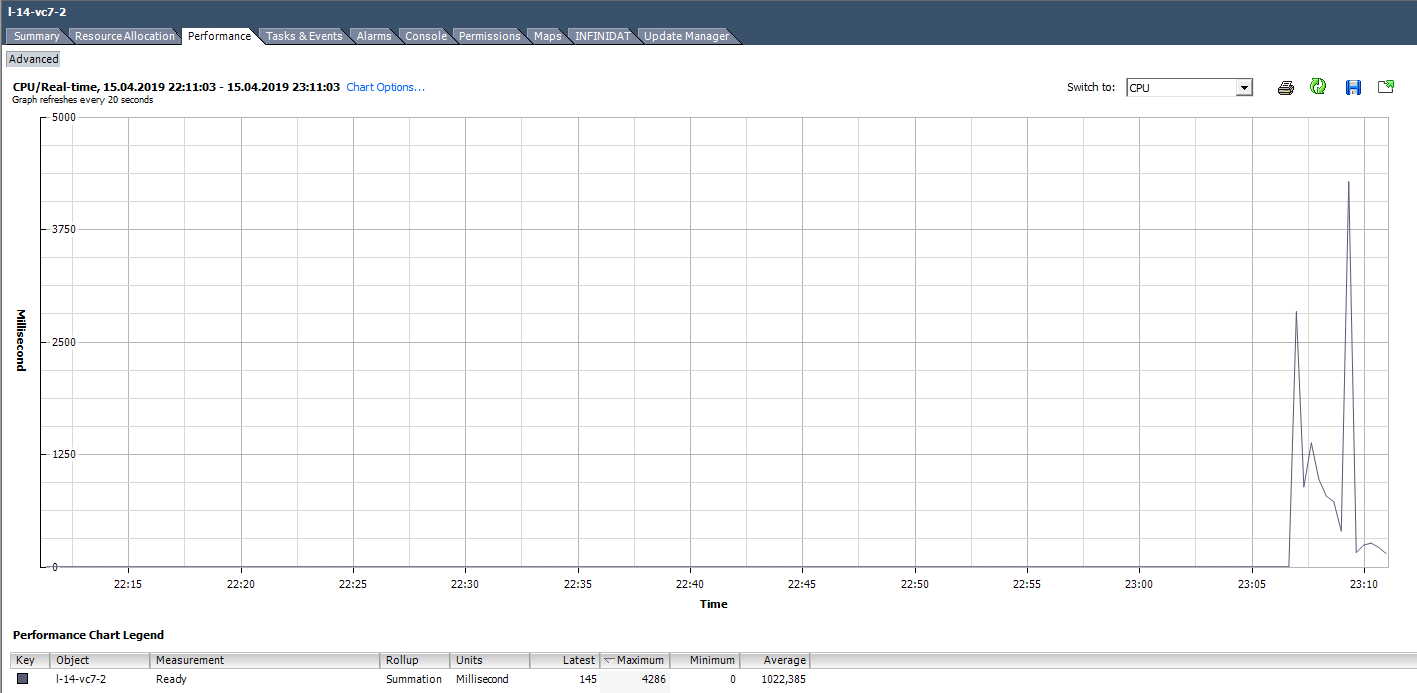1417x693 pixels.
Task: Sort the legend by the Maximum column
Action: click(x=640, y=660)
